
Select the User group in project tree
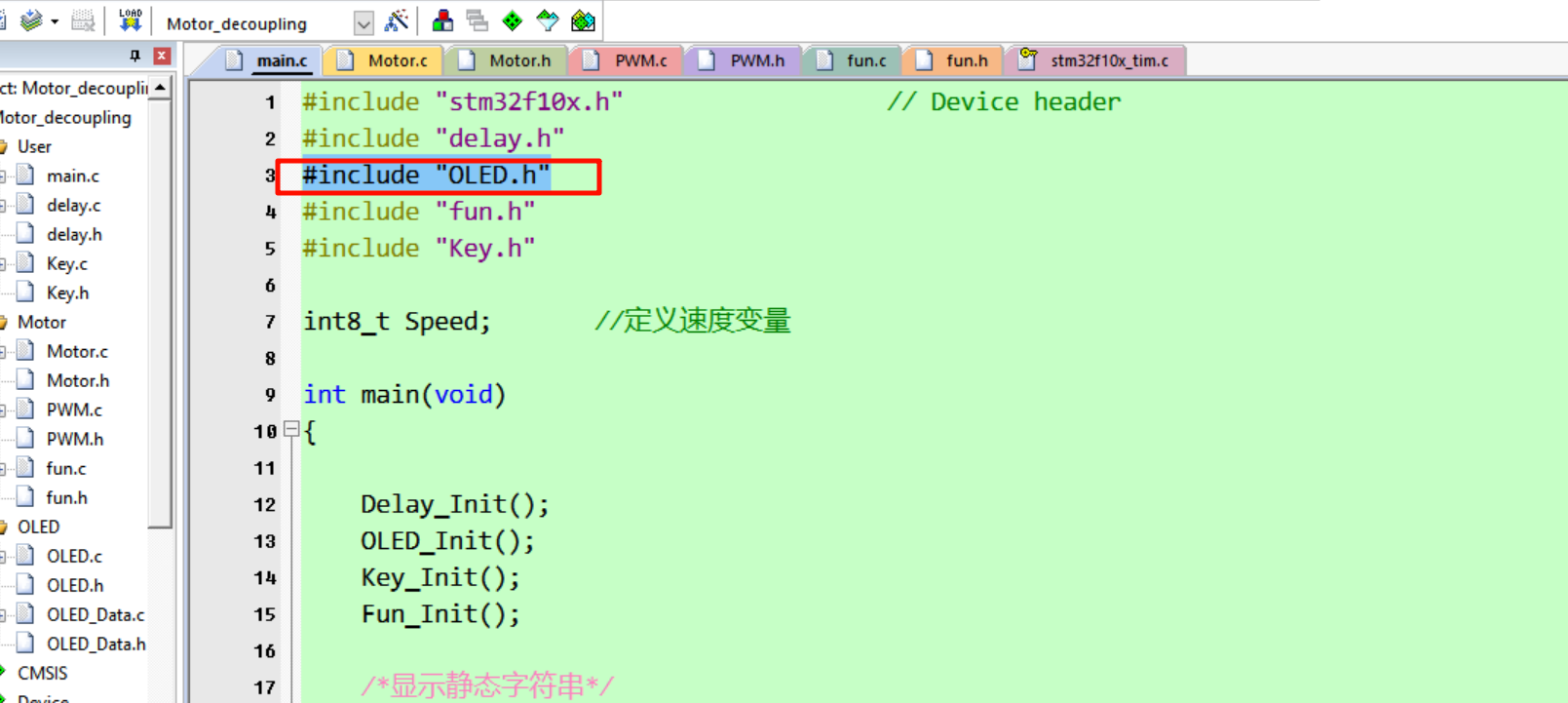click(34, 146)
